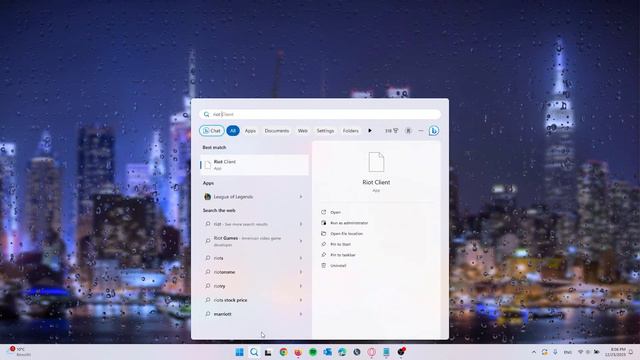The image size is (640, 360).
Task: Click the orange sync tray icon
Action: (544, 352)
